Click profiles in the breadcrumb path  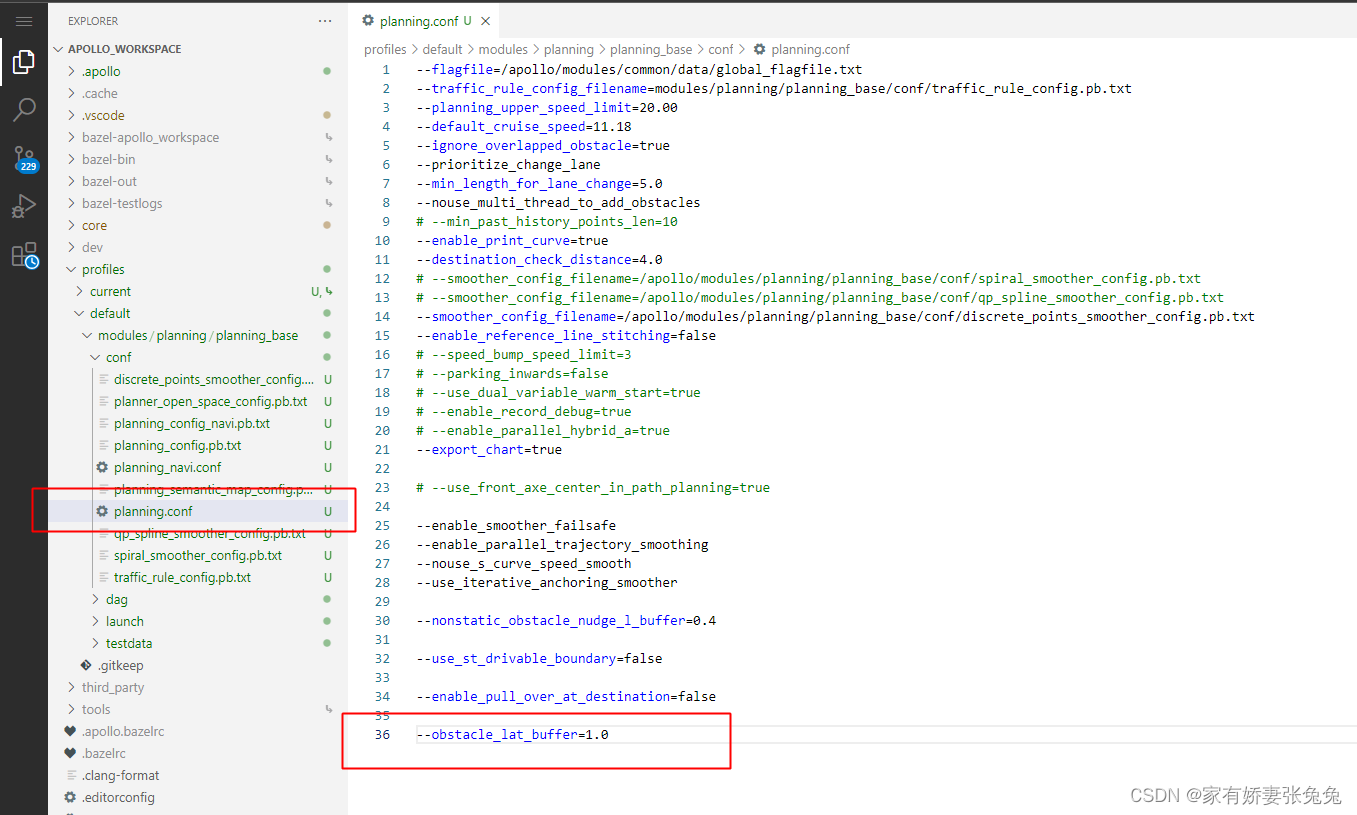point(385,49)
